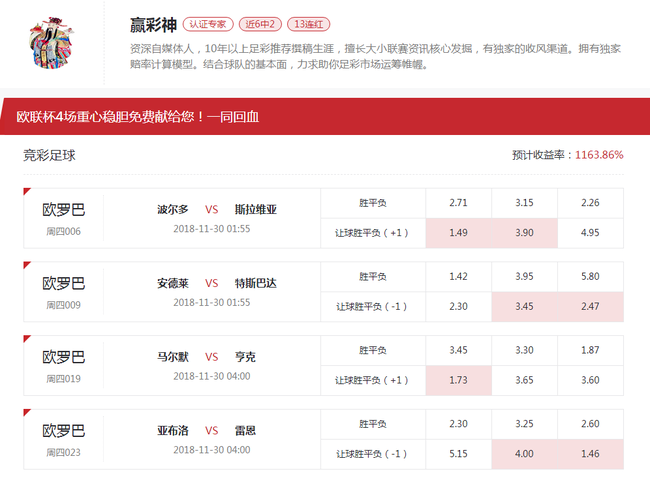This screenshot has width=650, height=480.
Task: Click the 认证专家 badge
Action: point(208,24)
